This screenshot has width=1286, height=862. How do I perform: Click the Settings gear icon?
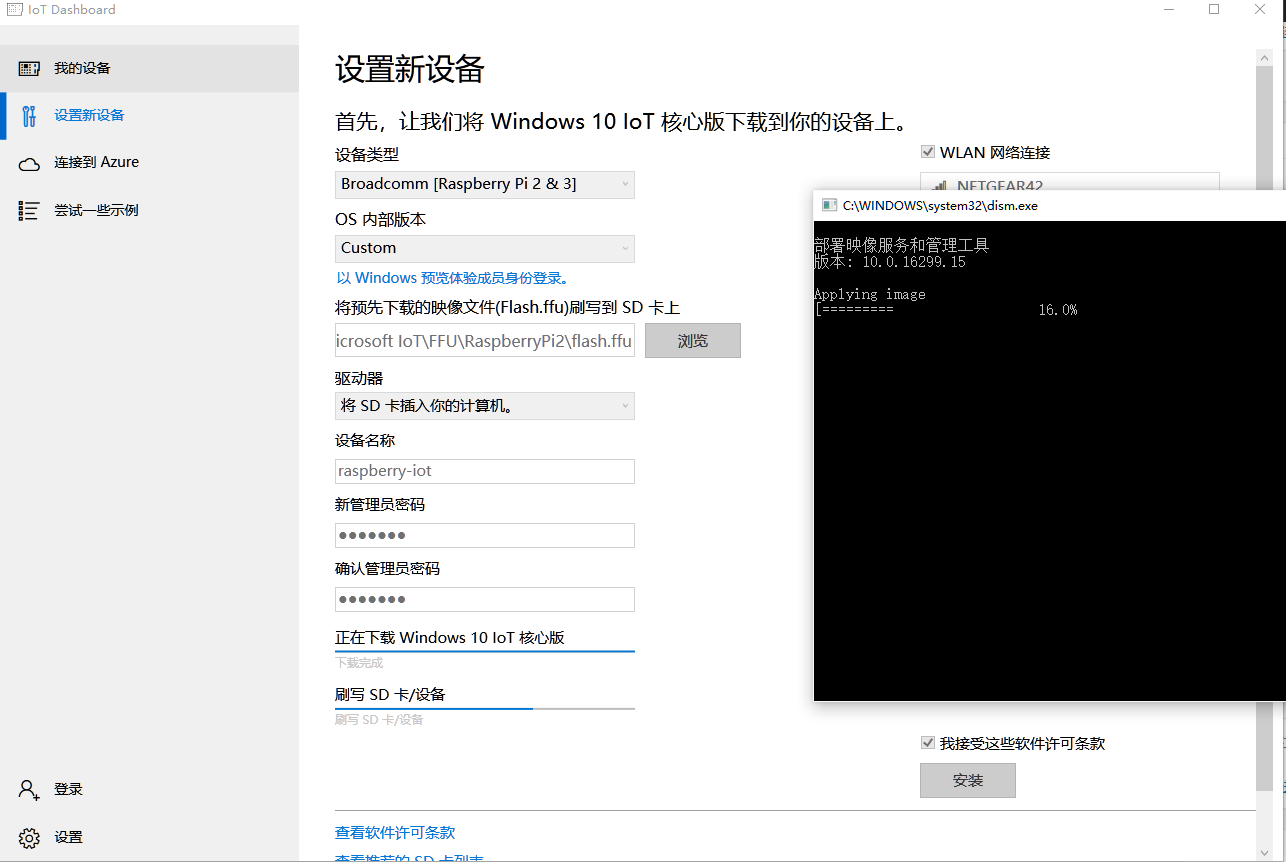(x=29, y=837)
